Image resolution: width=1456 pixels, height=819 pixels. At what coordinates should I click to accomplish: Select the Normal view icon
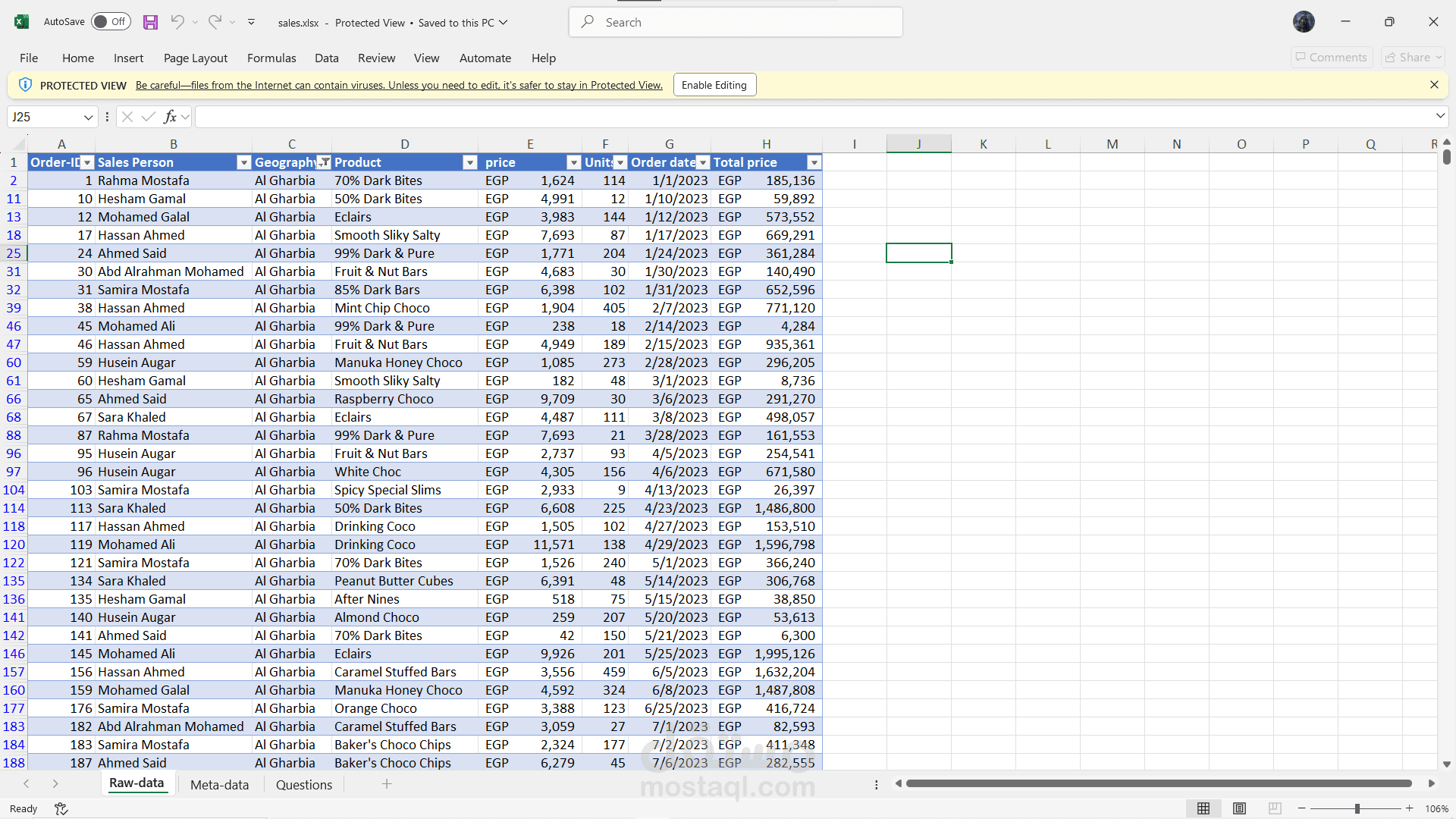[1205, 808]
